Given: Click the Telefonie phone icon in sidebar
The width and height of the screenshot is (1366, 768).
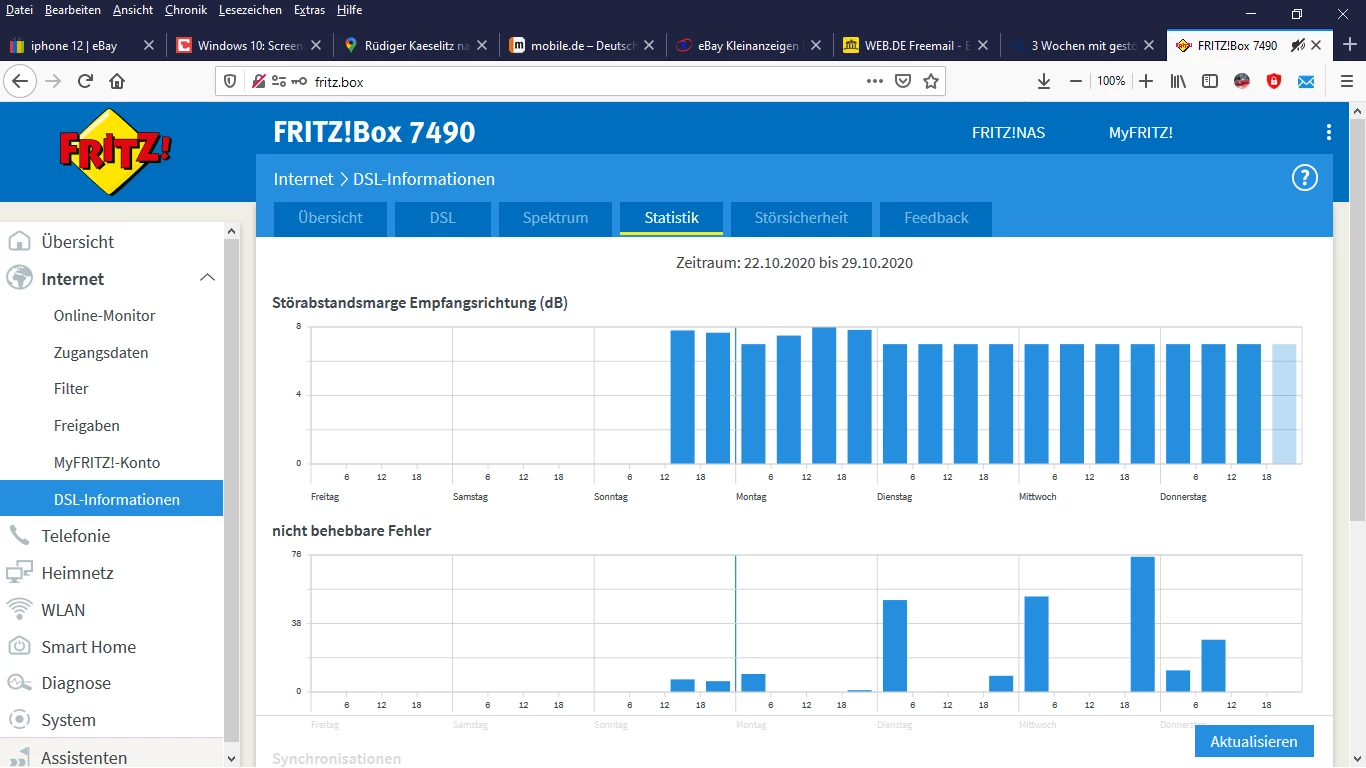Looking at the screenshot, I should (x=19, y=536).
